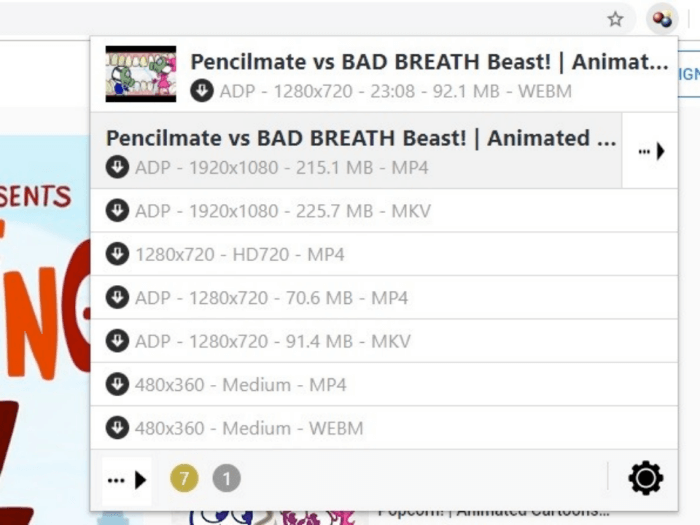Select the yellow 7 badge filter
The image size is (700, 525).
184,479
